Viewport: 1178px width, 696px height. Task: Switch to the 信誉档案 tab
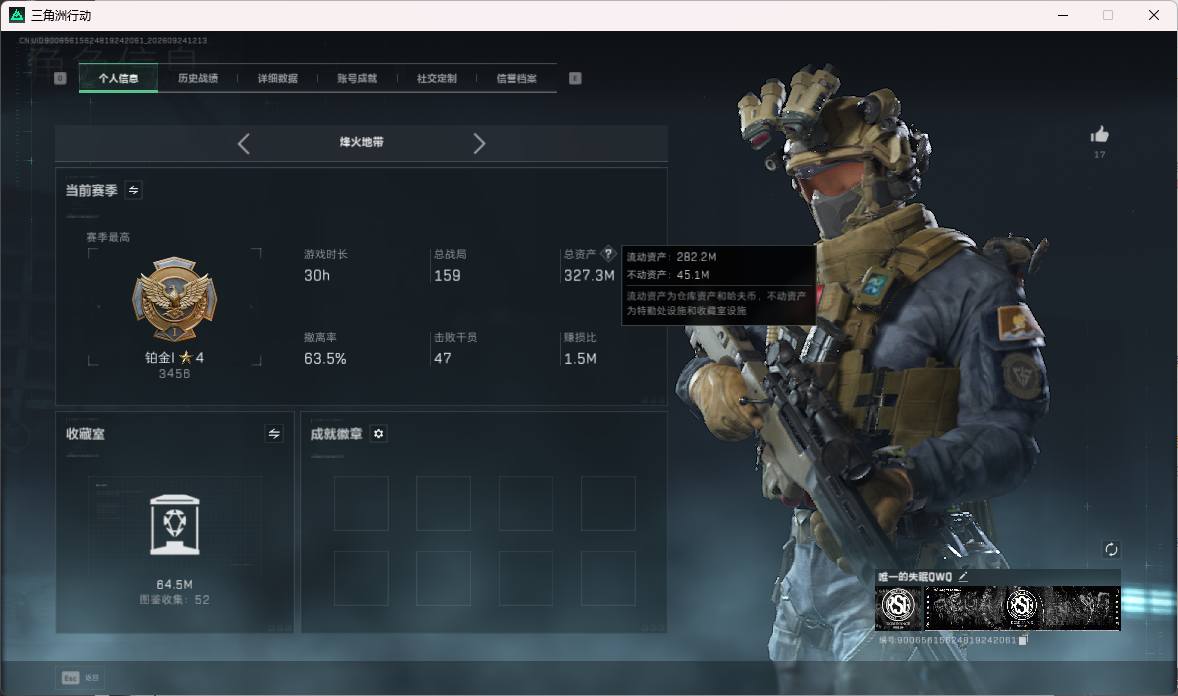516,78
